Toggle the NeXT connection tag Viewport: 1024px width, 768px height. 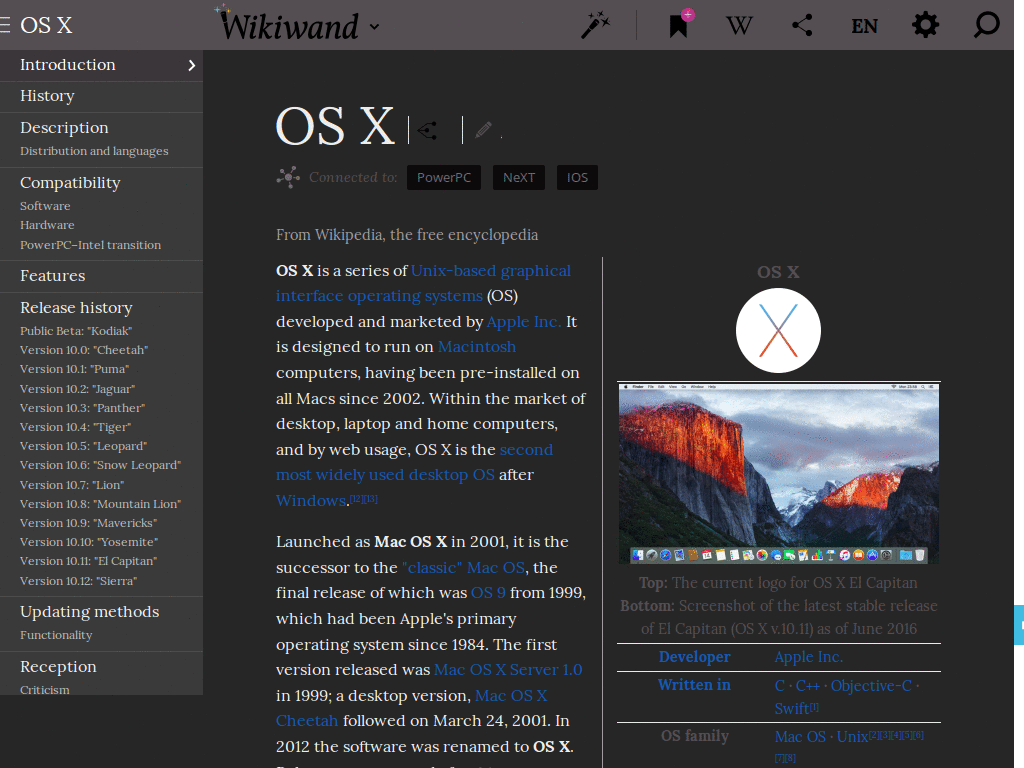tap(518, 177)
